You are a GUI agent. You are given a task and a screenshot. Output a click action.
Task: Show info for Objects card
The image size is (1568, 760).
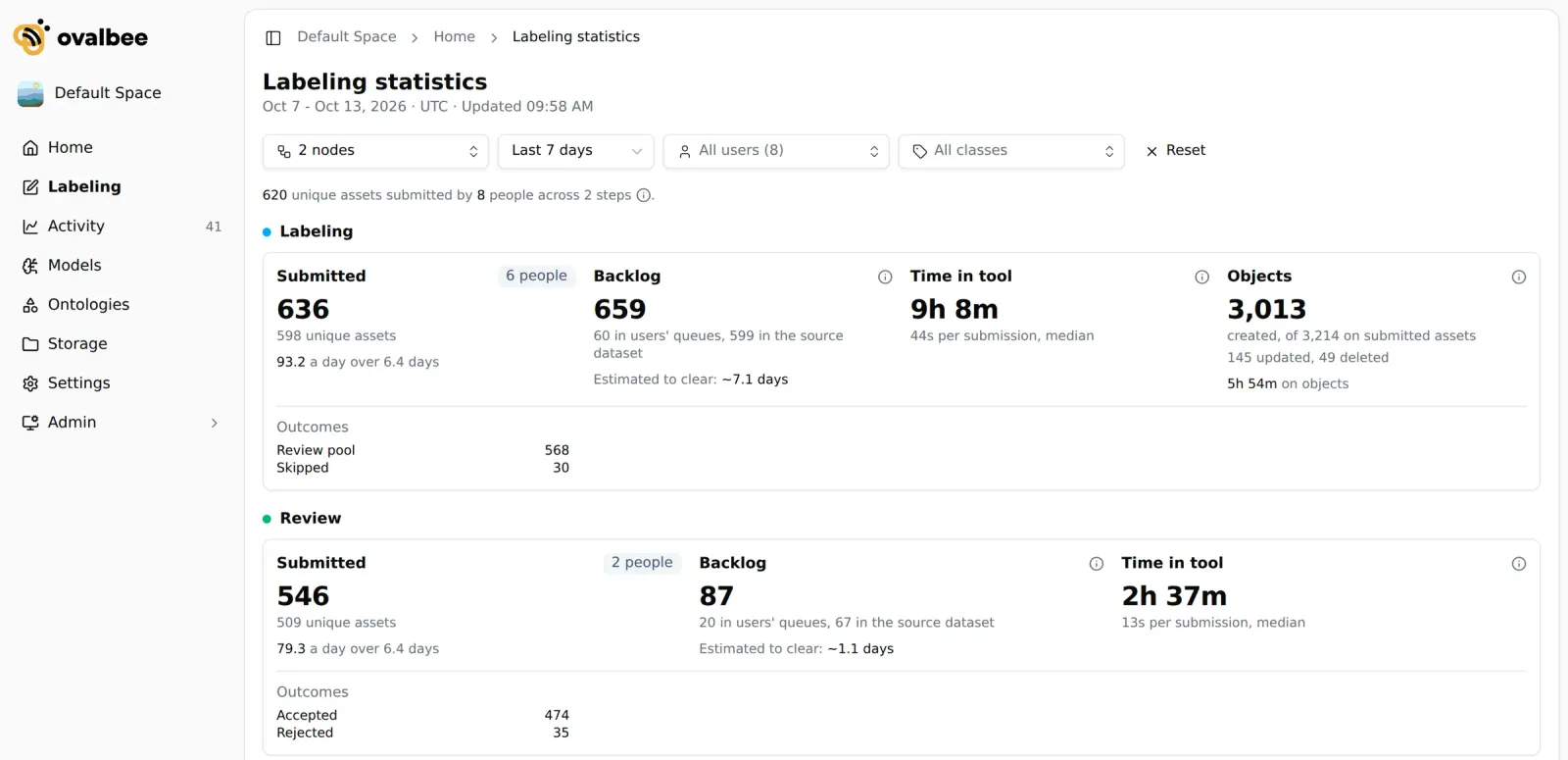click(x=1519, y=278)
